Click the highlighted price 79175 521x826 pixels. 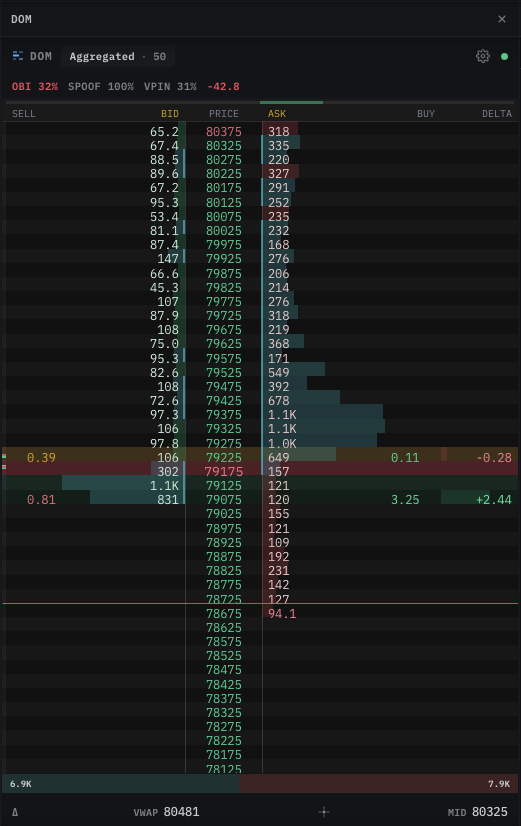[223, 471]
